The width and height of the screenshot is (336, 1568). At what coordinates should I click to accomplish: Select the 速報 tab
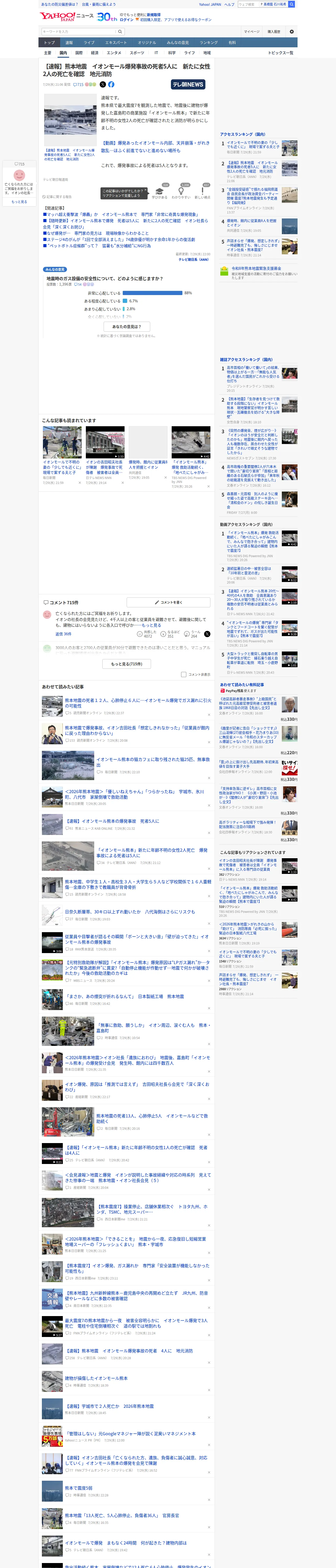[x=69, y=43]
